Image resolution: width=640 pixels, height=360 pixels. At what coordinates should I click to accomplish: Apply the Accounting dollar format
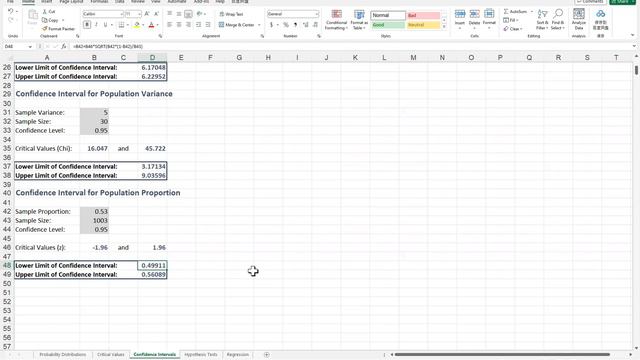[x=271, y=25]
